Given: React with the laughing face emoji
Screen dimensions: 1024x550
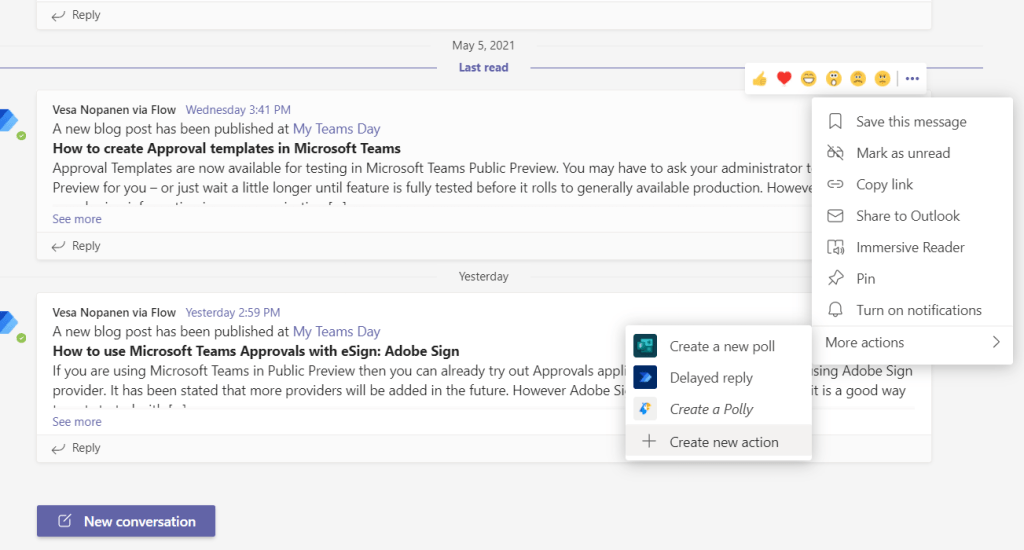Looking at the screenshot, I should click(809, 78).
